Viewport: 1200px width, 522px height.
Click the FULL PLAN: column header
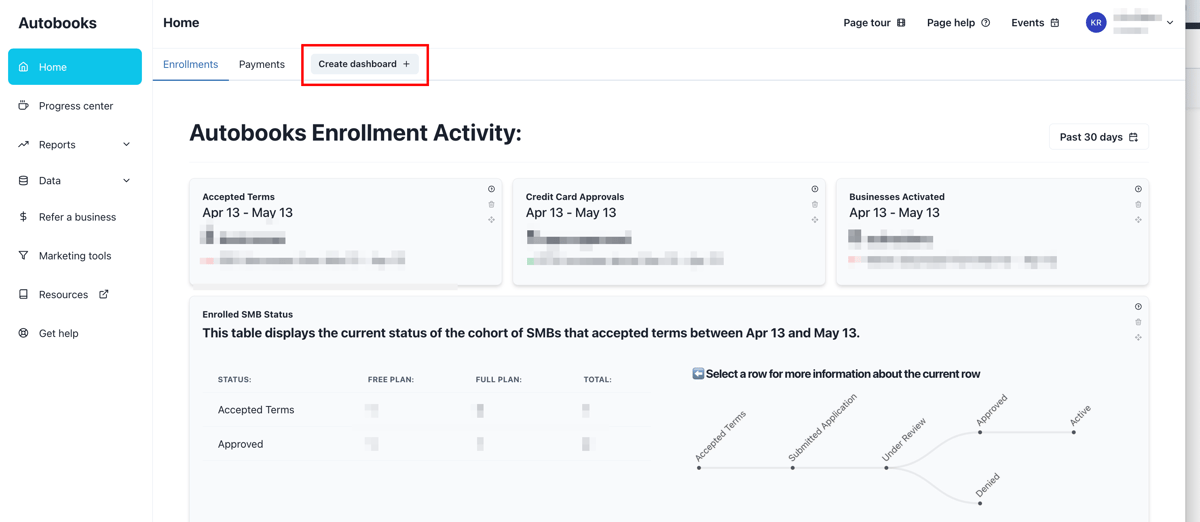(x=499, y=380)
